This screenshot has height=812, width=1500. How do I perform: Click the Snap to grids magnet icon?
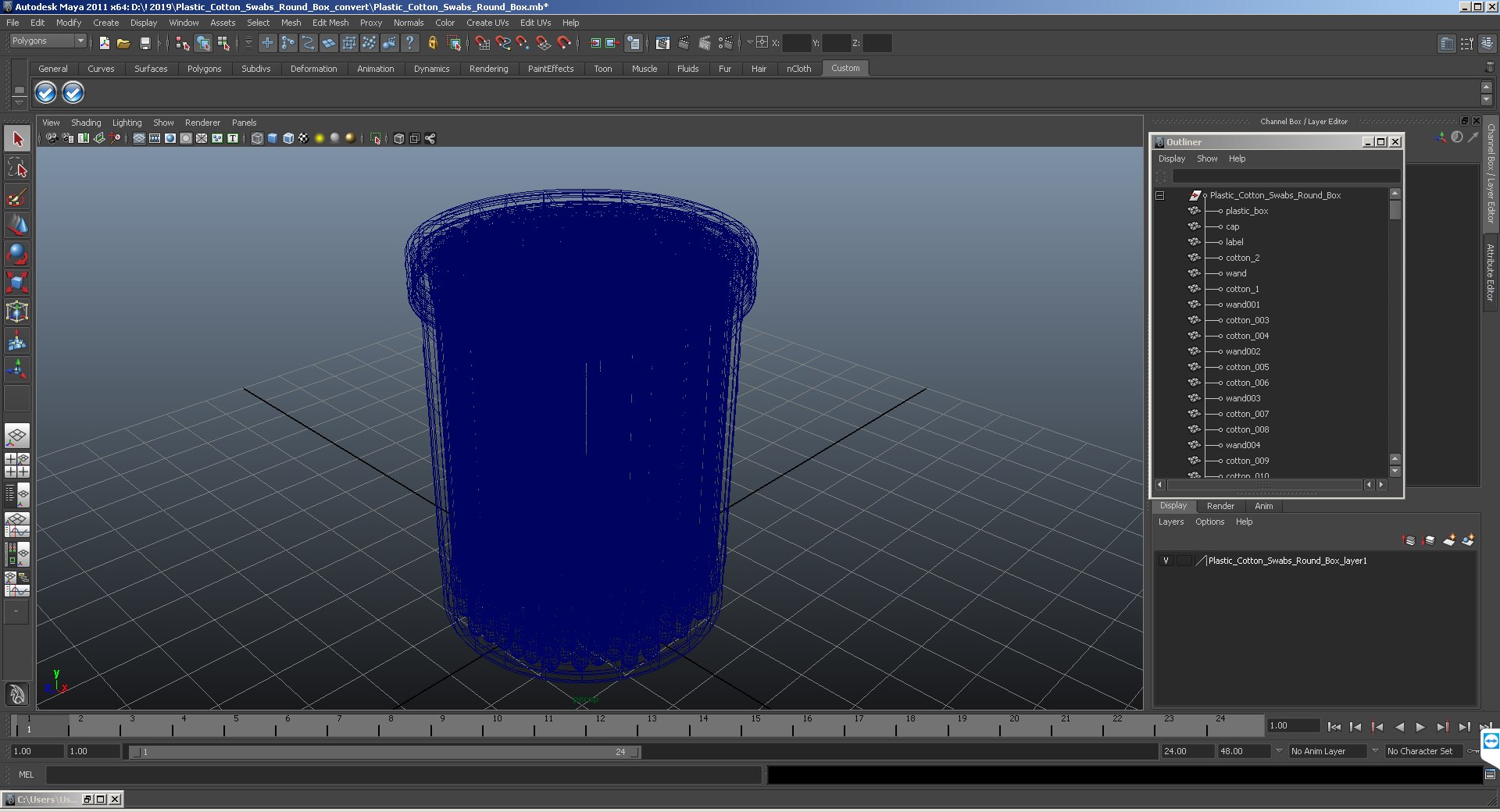[482, 43]
